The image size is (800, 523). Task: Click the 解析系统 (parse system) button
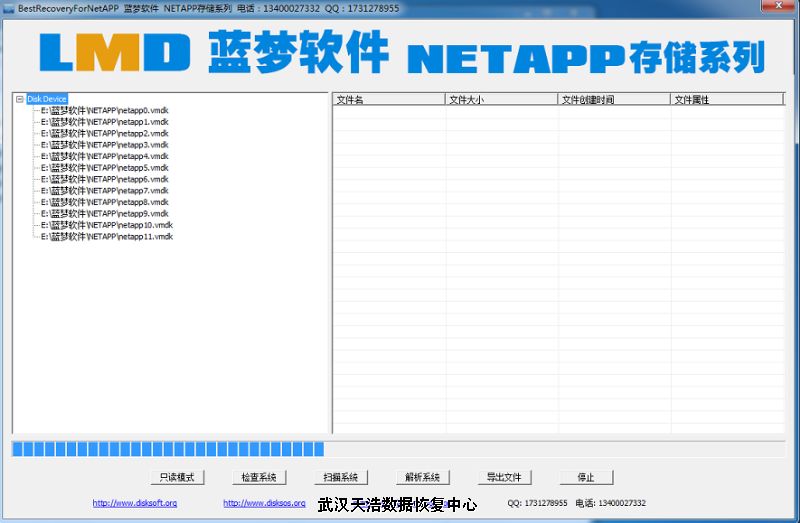[422, 477]
